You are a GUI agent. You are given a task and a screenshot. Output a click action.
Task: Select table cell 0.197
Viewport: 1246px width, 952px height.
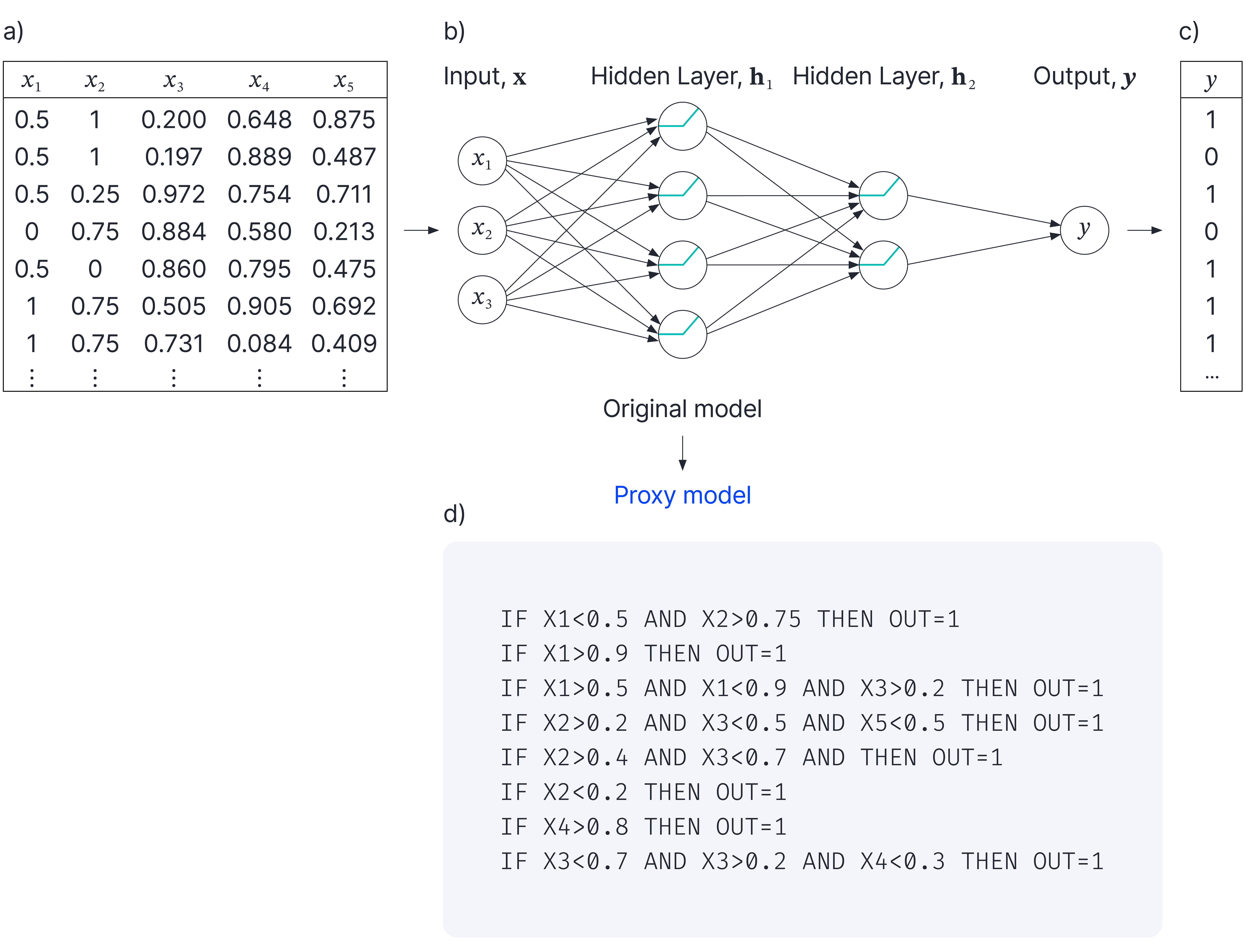[174, 157]
